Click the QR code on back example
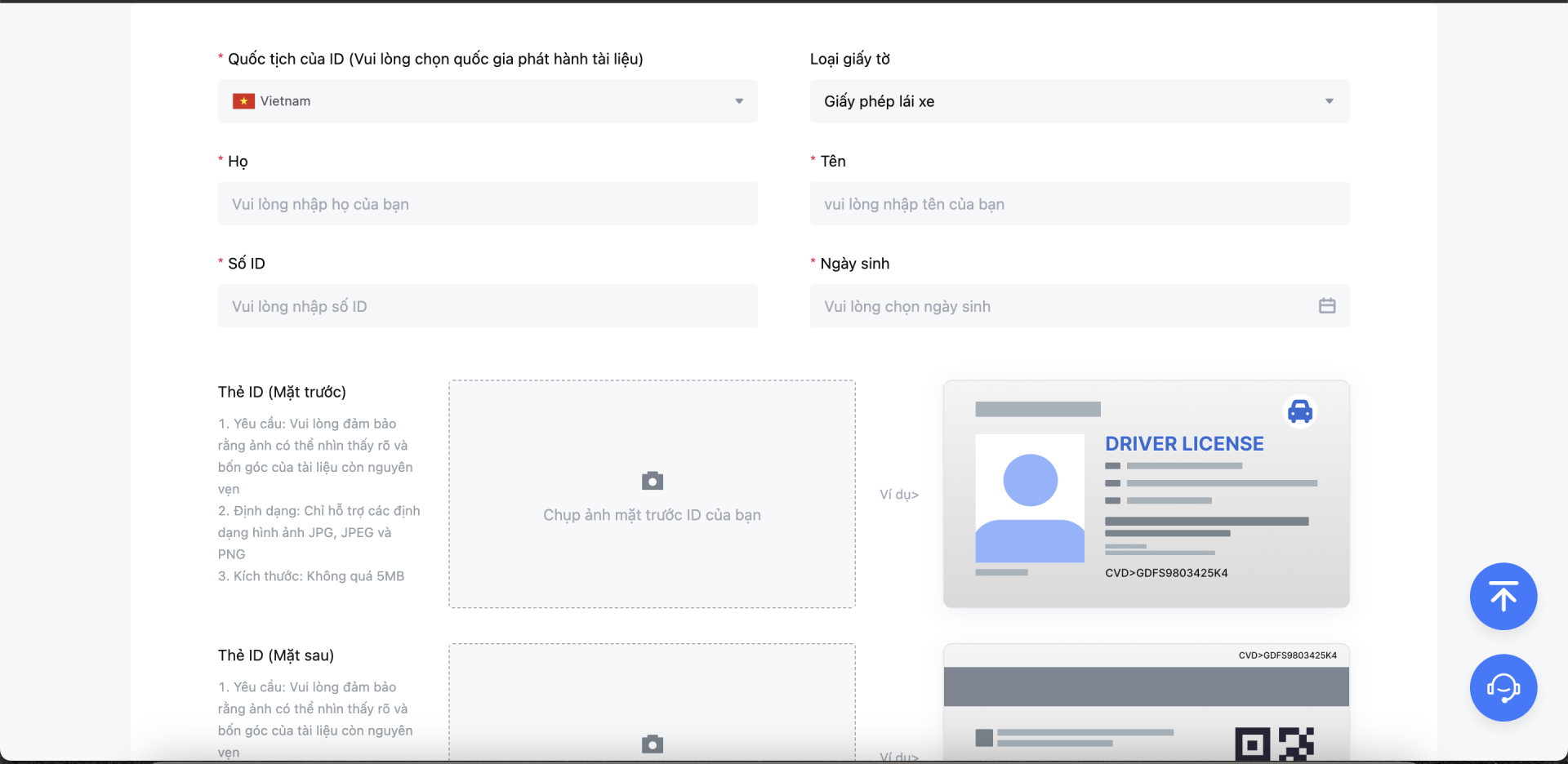The width and height of the screenshot is (1568, 764). [1275, 744]
